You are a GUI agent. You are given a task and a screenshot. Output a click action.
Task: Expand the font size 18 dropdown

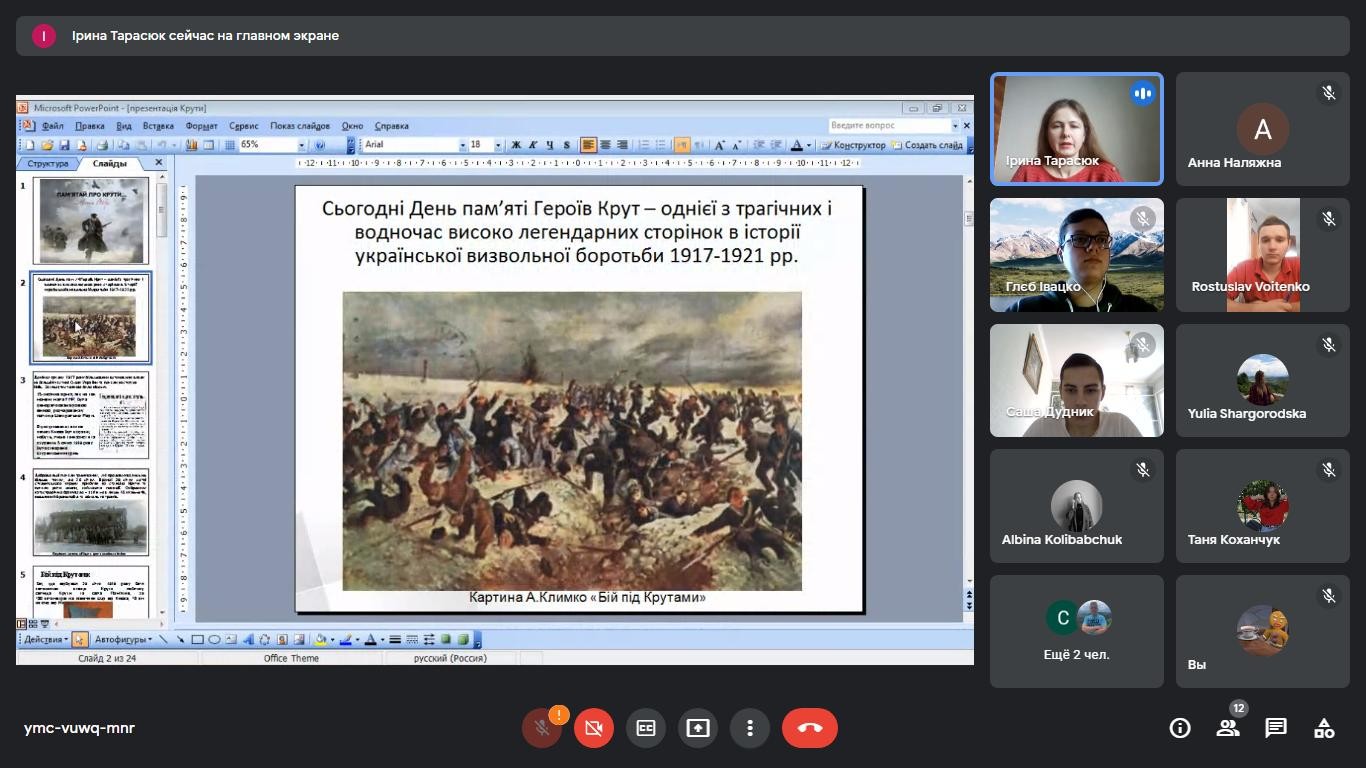[x=498, y=145]
